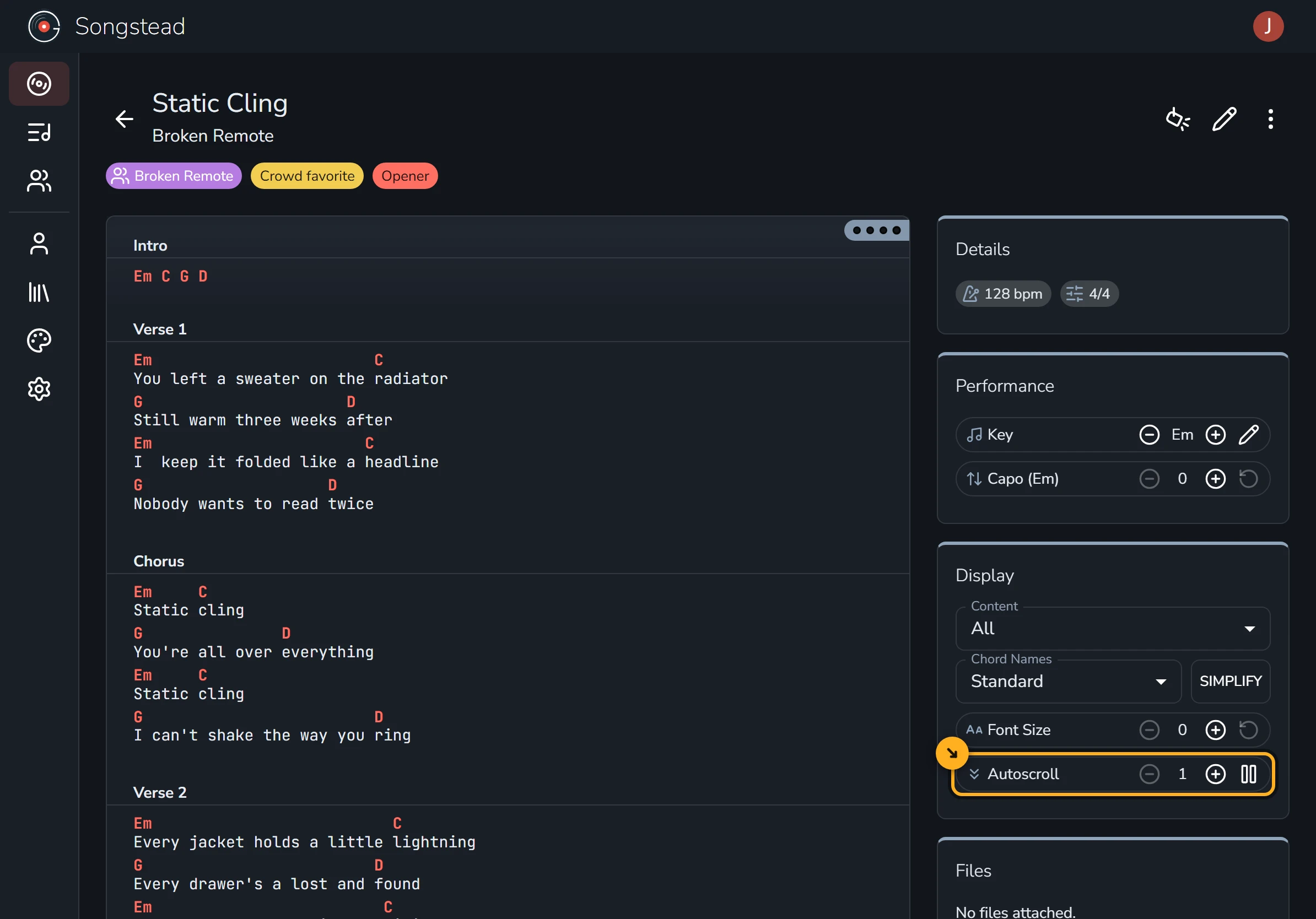Image resolution: width=1316 pixels, height=919 pixels.
Task: Click the Intro section heading
Action: tap(150, 246)
